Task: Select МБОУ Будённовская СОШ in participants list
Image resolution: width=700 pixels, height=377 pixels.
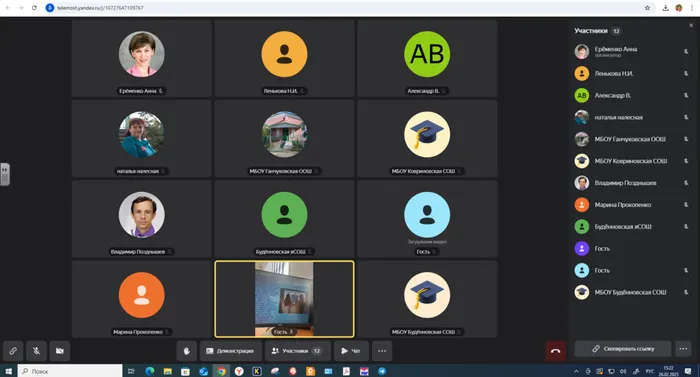Action: pos(631,293)
